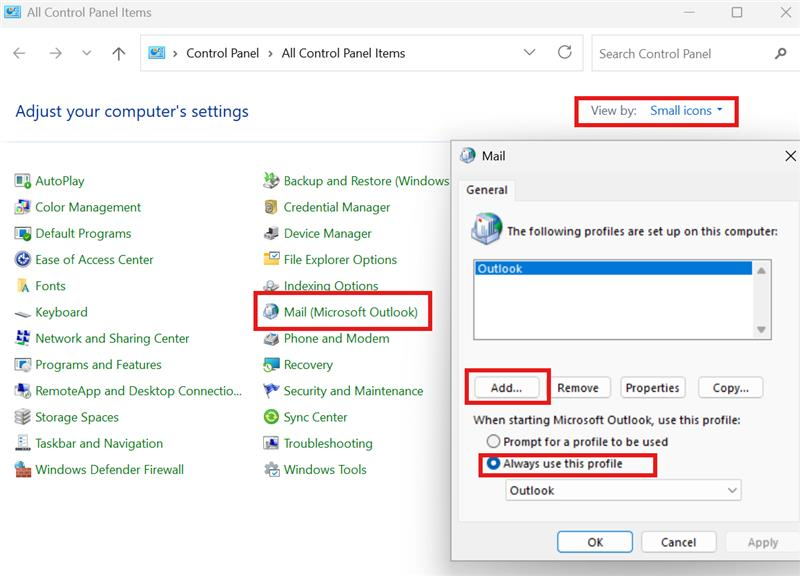Viewport: 800px width, 576px height.
Task: Open Taskbar and Navigation icon
Action: coord(22,443)
